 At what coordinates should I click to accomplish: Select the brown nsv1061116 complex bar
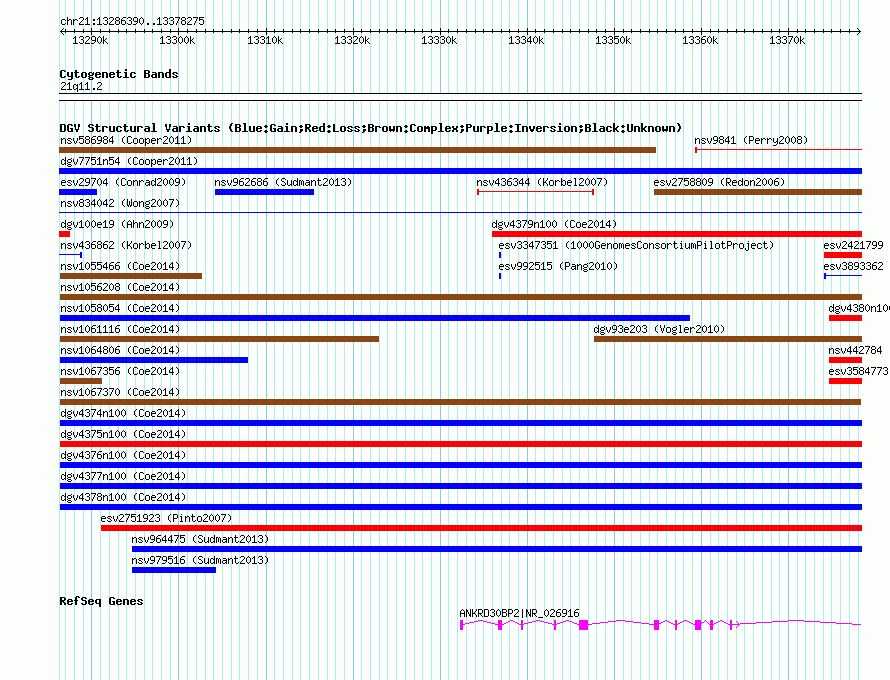point(219,339)
